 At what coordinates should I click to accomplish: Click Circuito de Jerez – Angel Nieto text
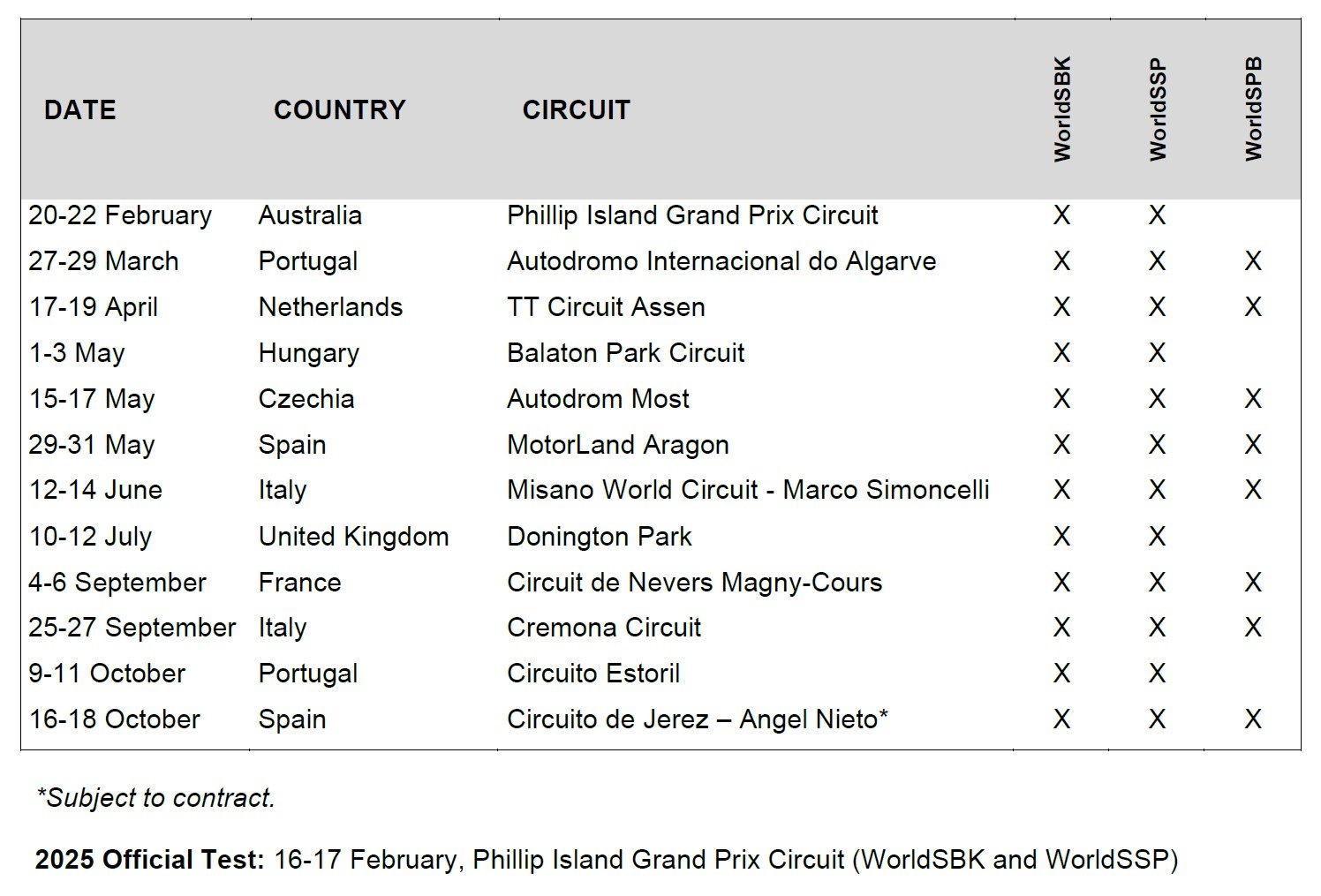(698, 719)
